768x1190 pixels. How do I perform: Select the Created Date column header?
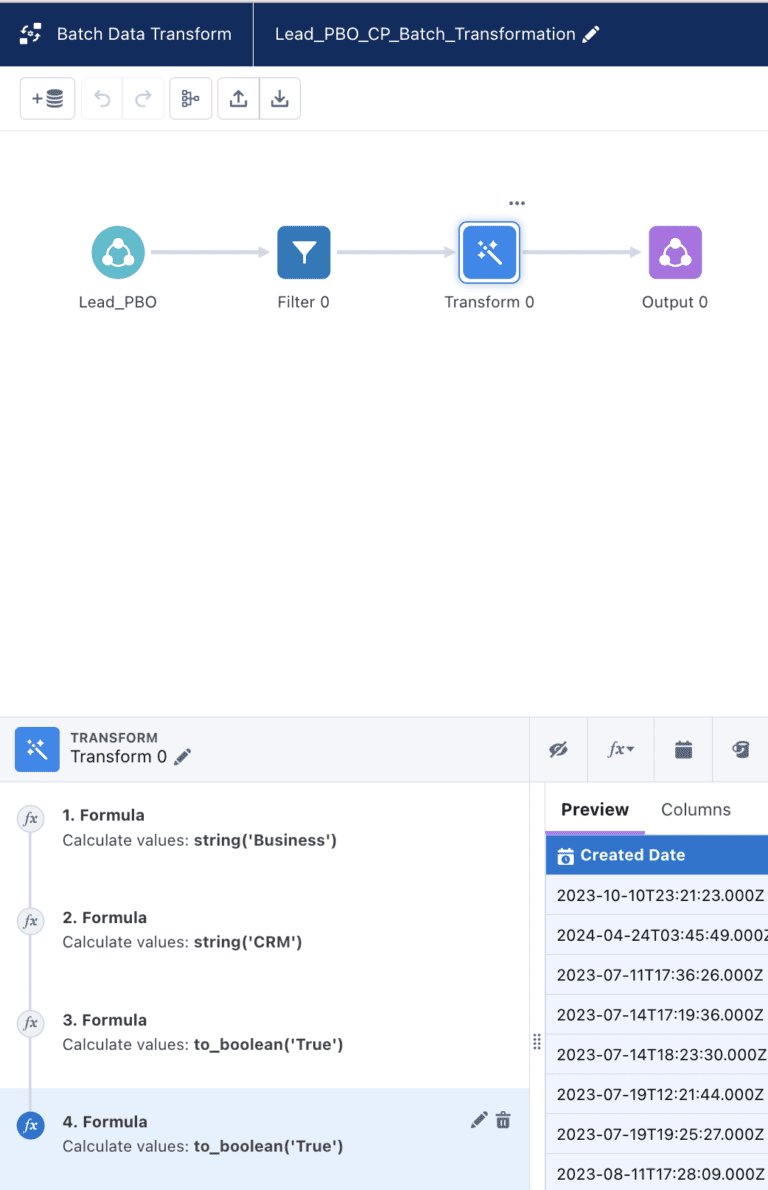657,855
